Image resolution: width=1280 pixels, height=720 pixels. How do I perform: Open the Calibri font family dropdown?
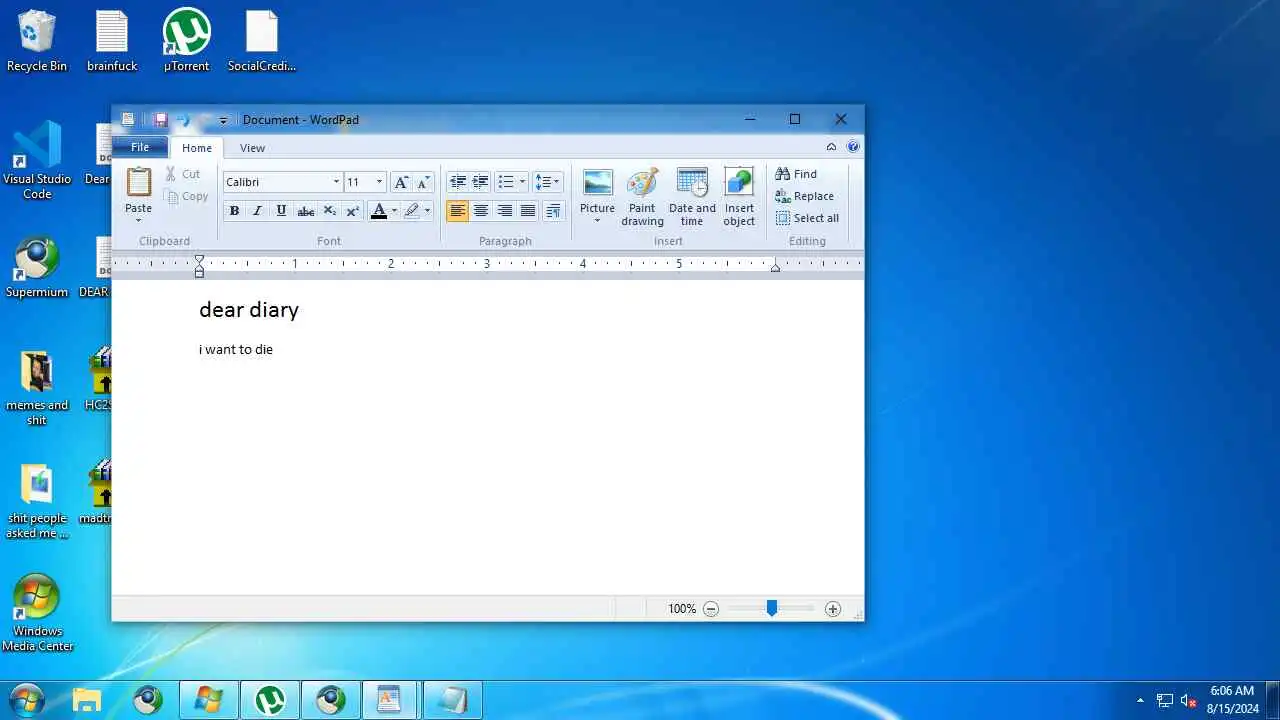pos(336,182)
